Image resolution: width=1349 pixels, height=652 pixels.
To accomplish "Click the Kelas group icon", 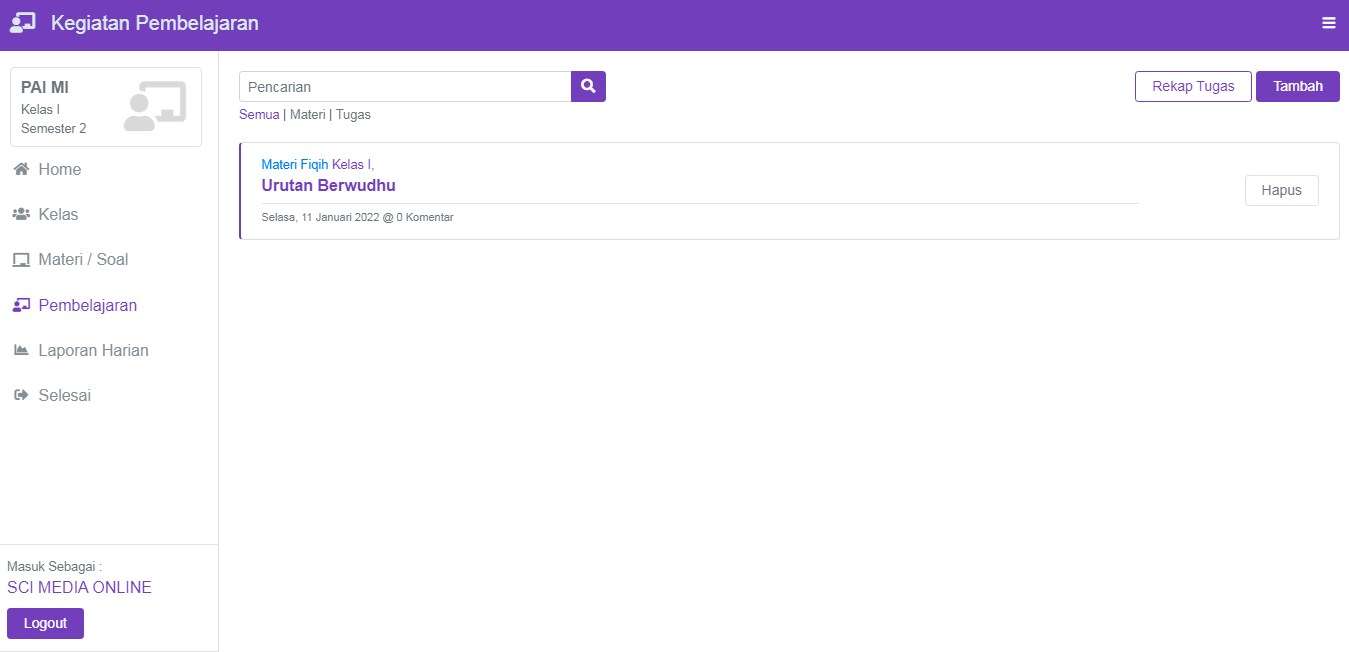I will (21, 215).
